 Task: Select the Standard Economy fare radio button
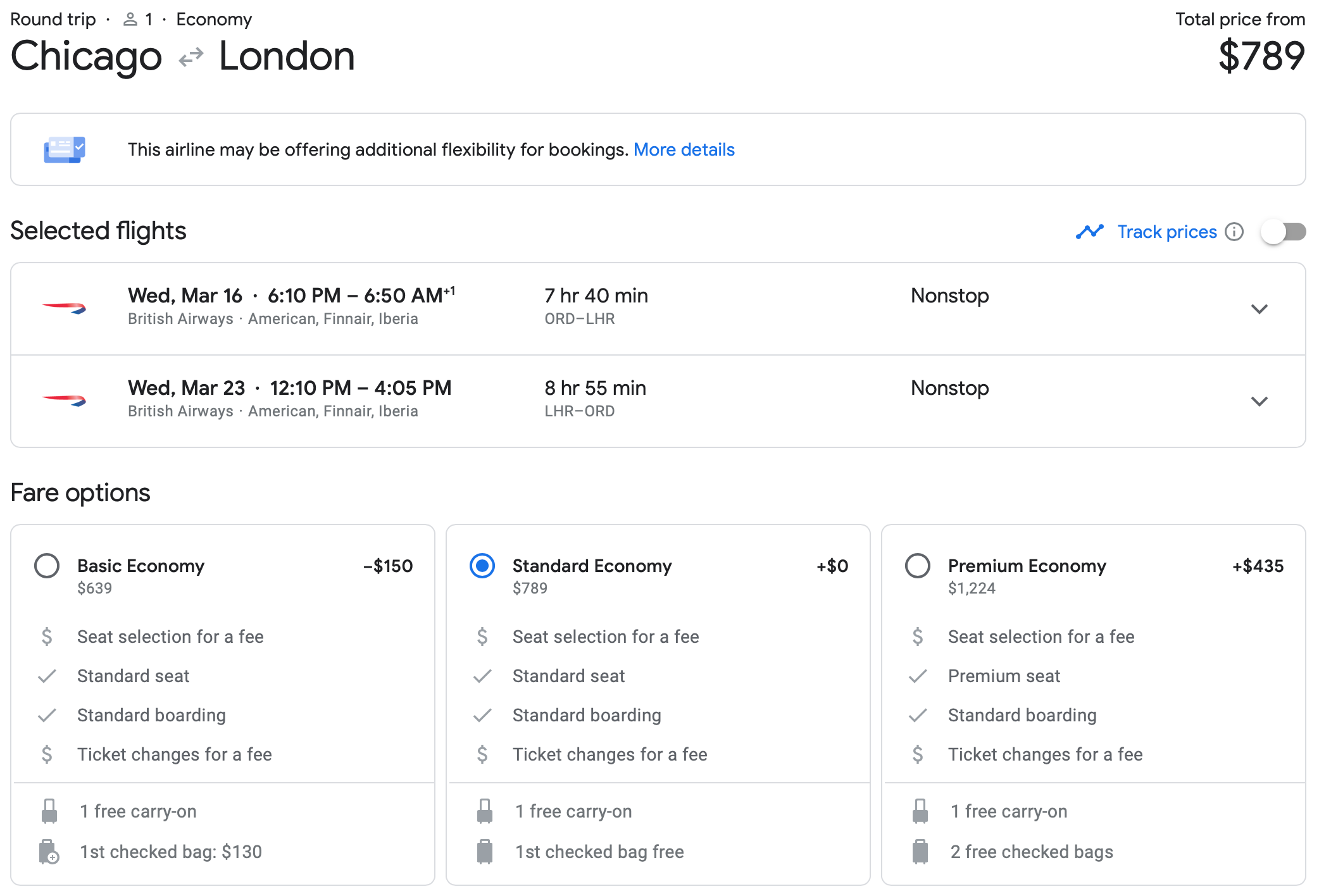(482, 566)
